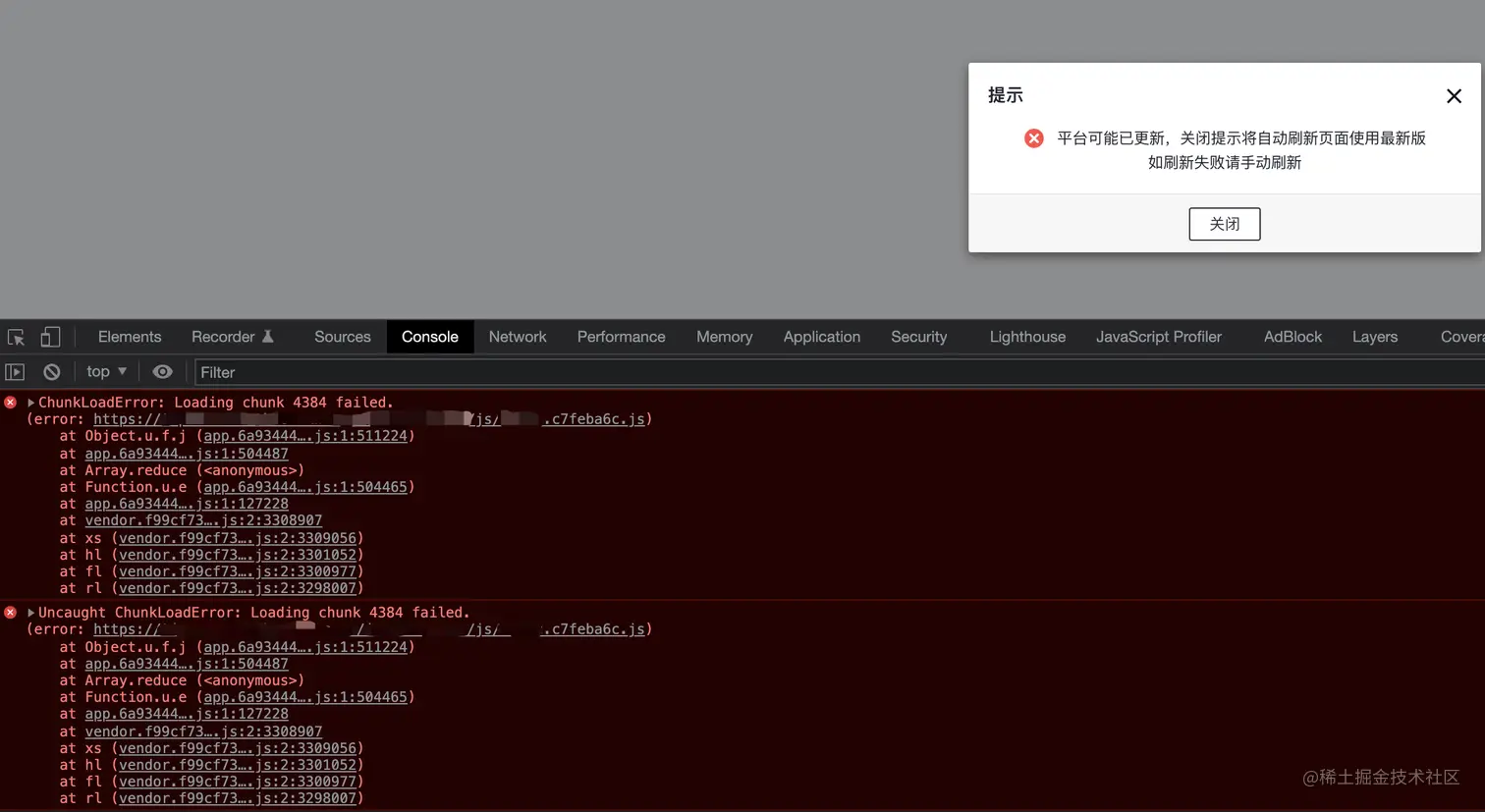Open vendor.f99cf73 js:2:3308907 link in first error

click(203, 520)
